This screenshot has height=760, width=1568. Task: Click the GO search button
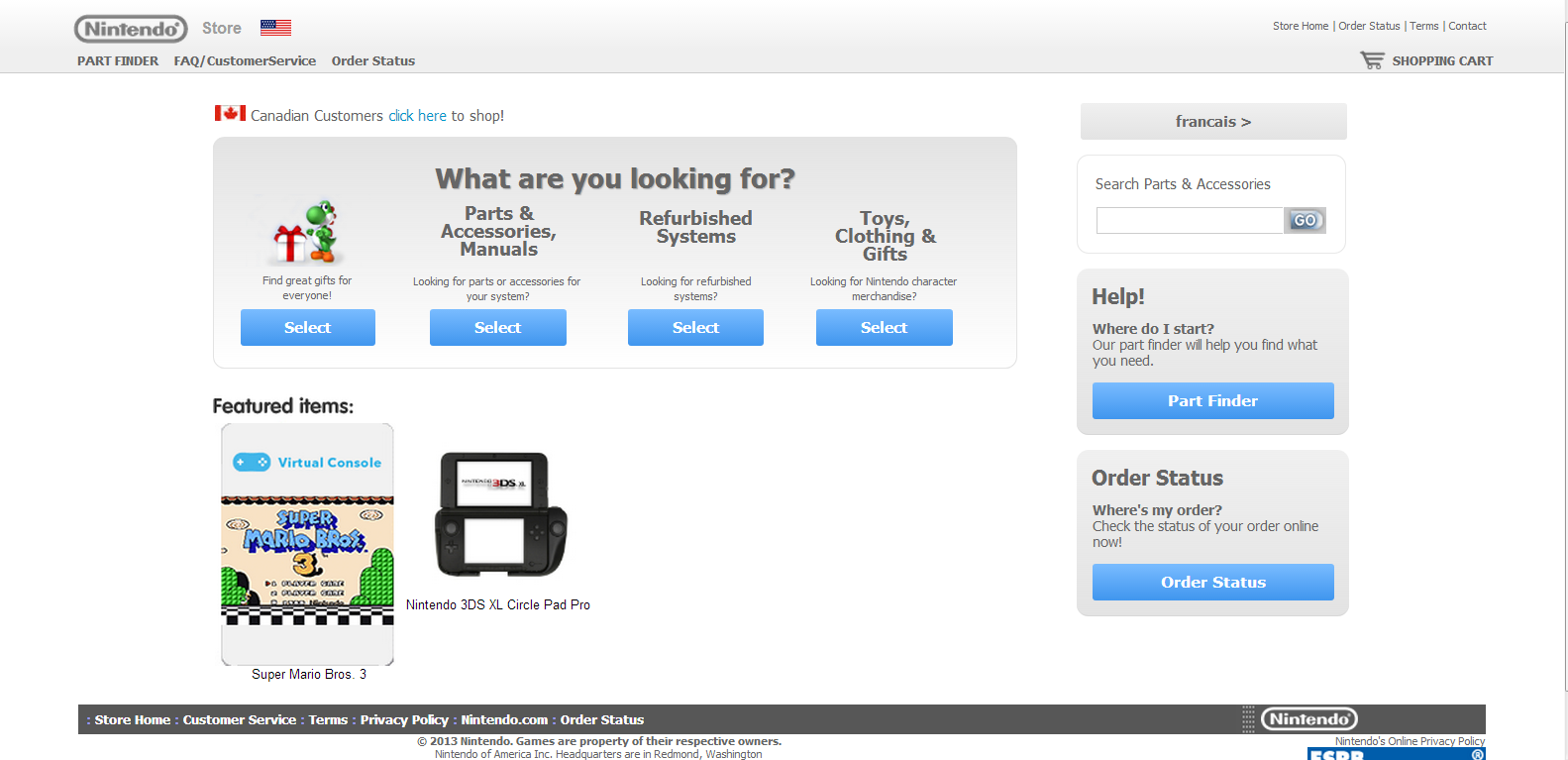(1305, 221)
